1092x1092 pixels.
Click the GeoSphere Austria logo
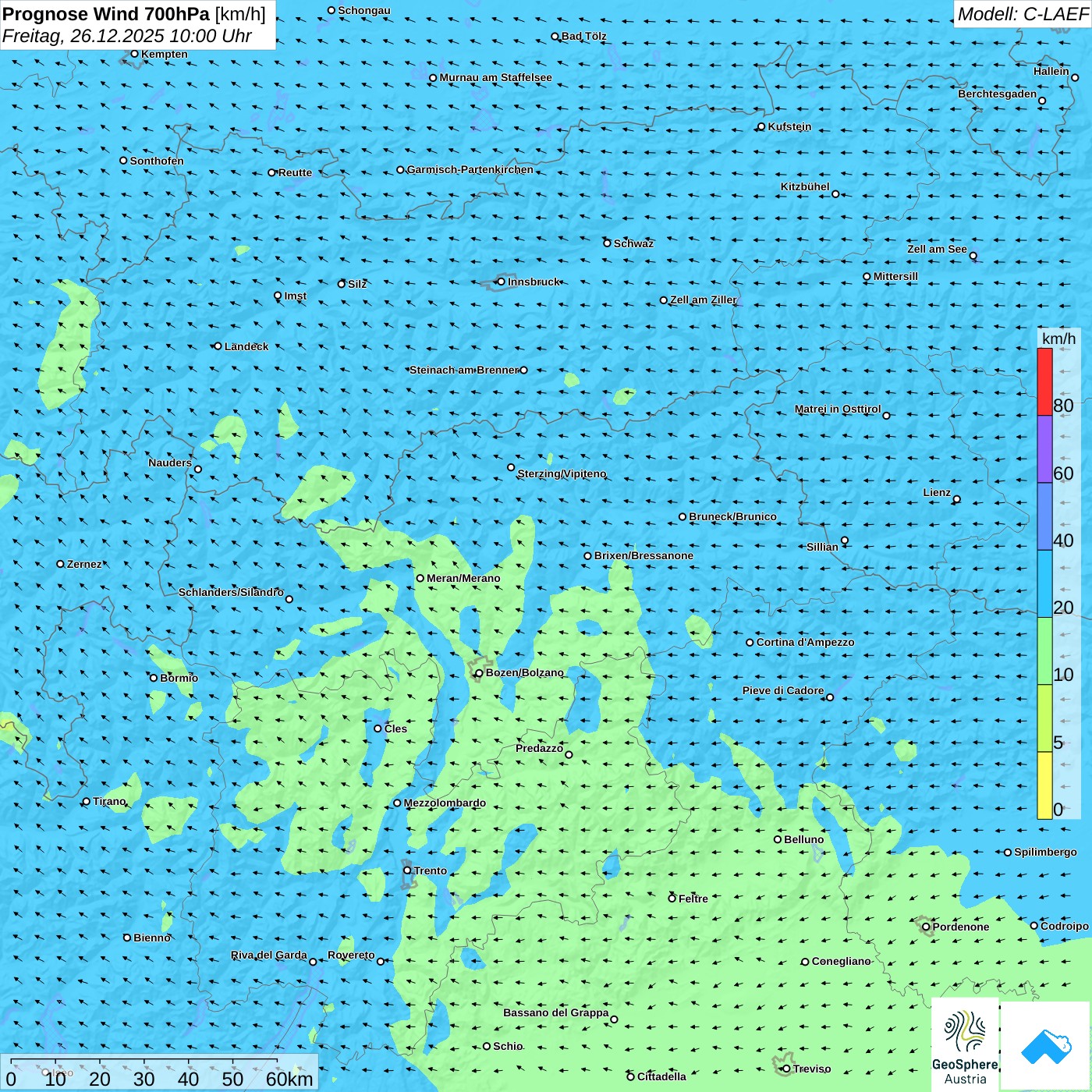pos(965,1044)
